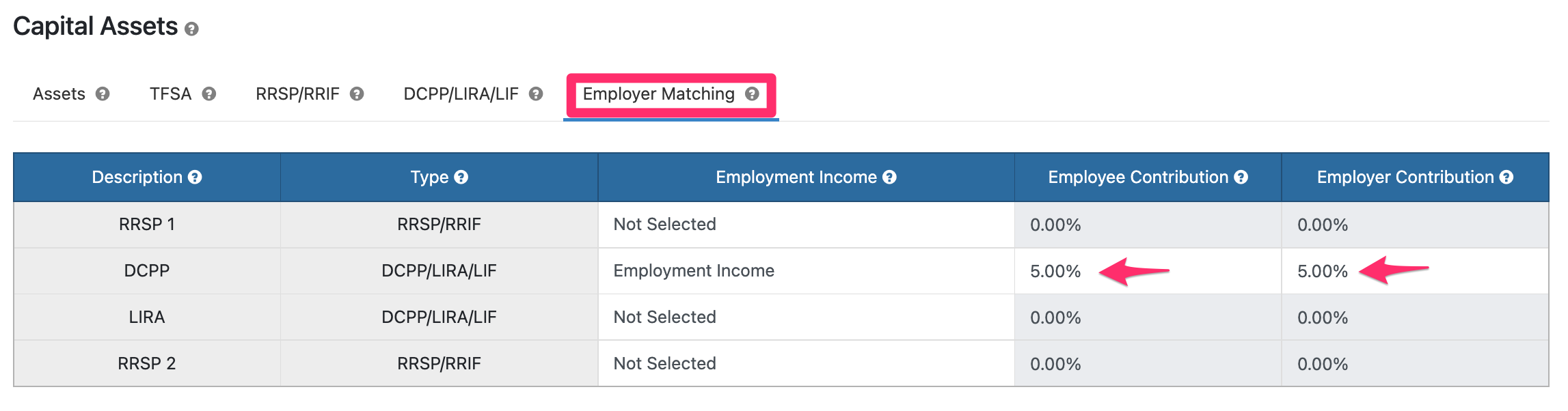Click help icon in Description column header

pos(195,178)
